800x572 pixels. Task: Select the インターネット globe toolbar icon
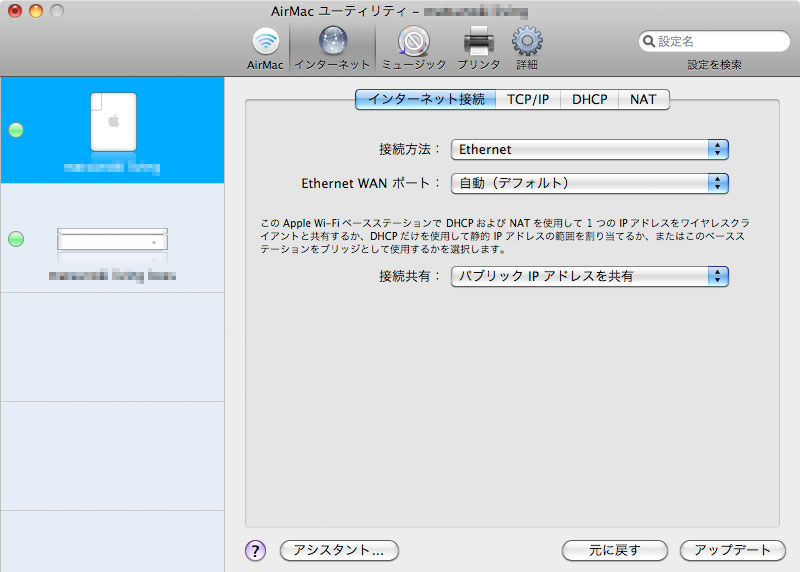click(333, 42)
